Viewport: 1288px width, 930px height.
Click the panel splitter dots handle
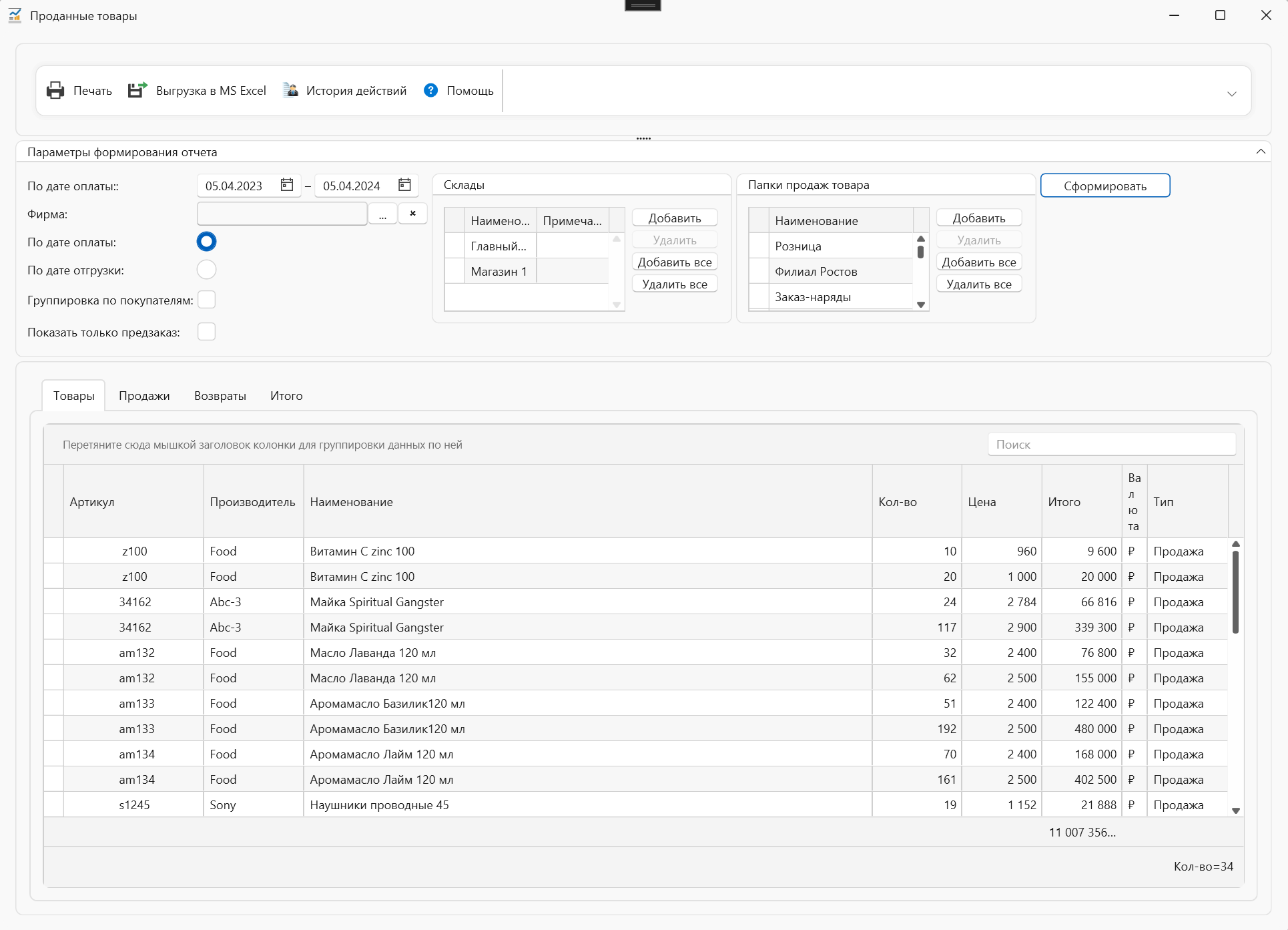click(643, 138)
